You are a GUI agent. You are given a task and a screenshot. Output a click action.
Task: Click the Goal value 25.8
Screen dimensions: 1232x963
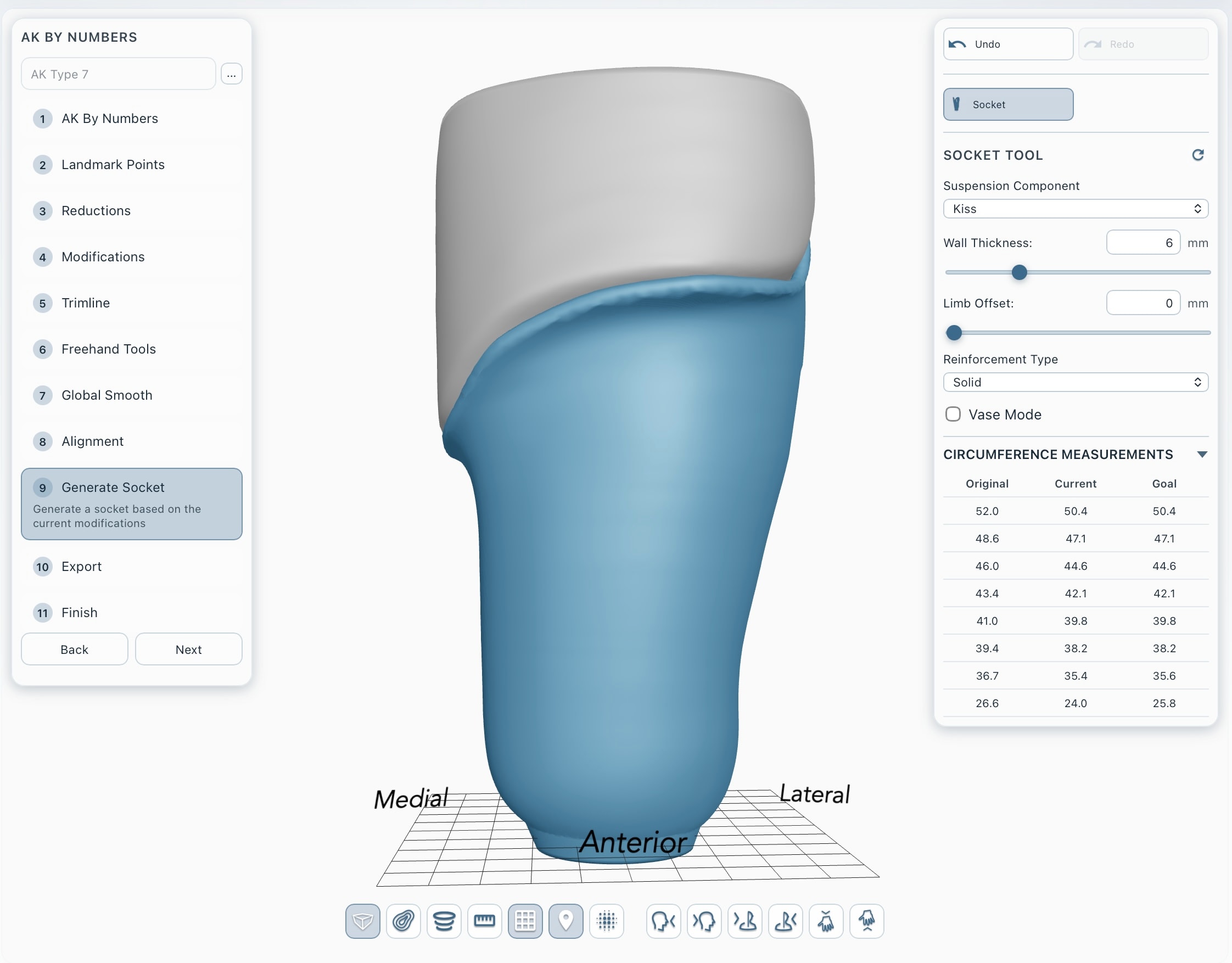(1164, 703)
